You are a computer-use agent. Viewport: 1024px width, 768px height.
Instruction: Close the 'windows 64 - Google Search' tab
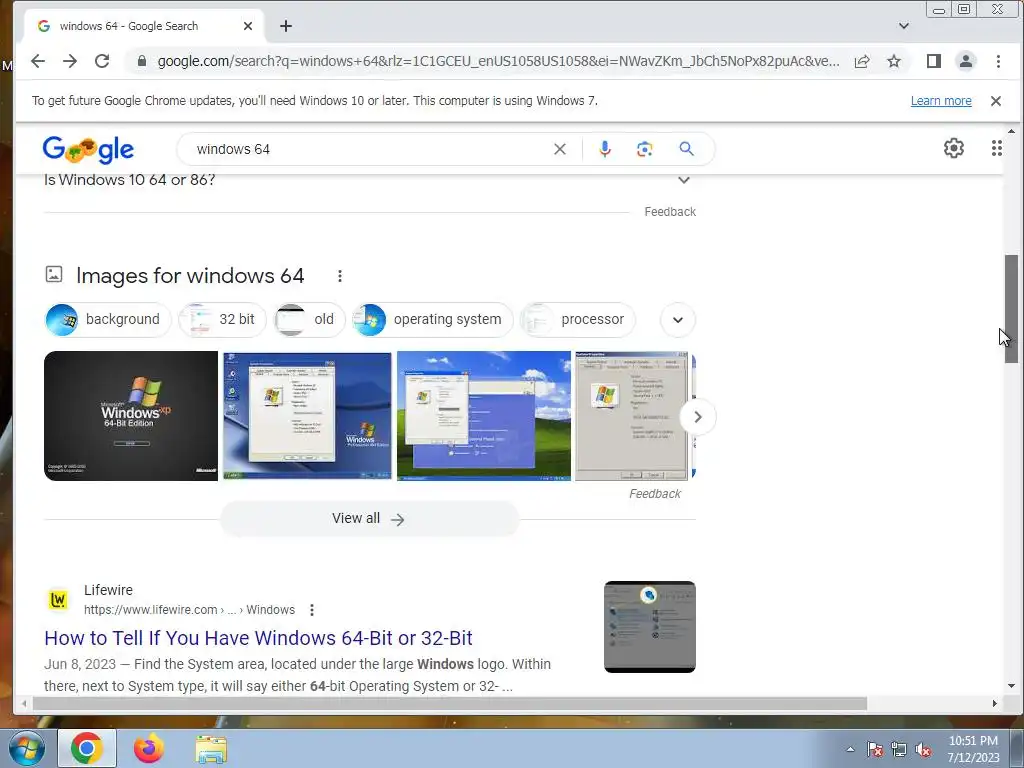coord(248,26)
